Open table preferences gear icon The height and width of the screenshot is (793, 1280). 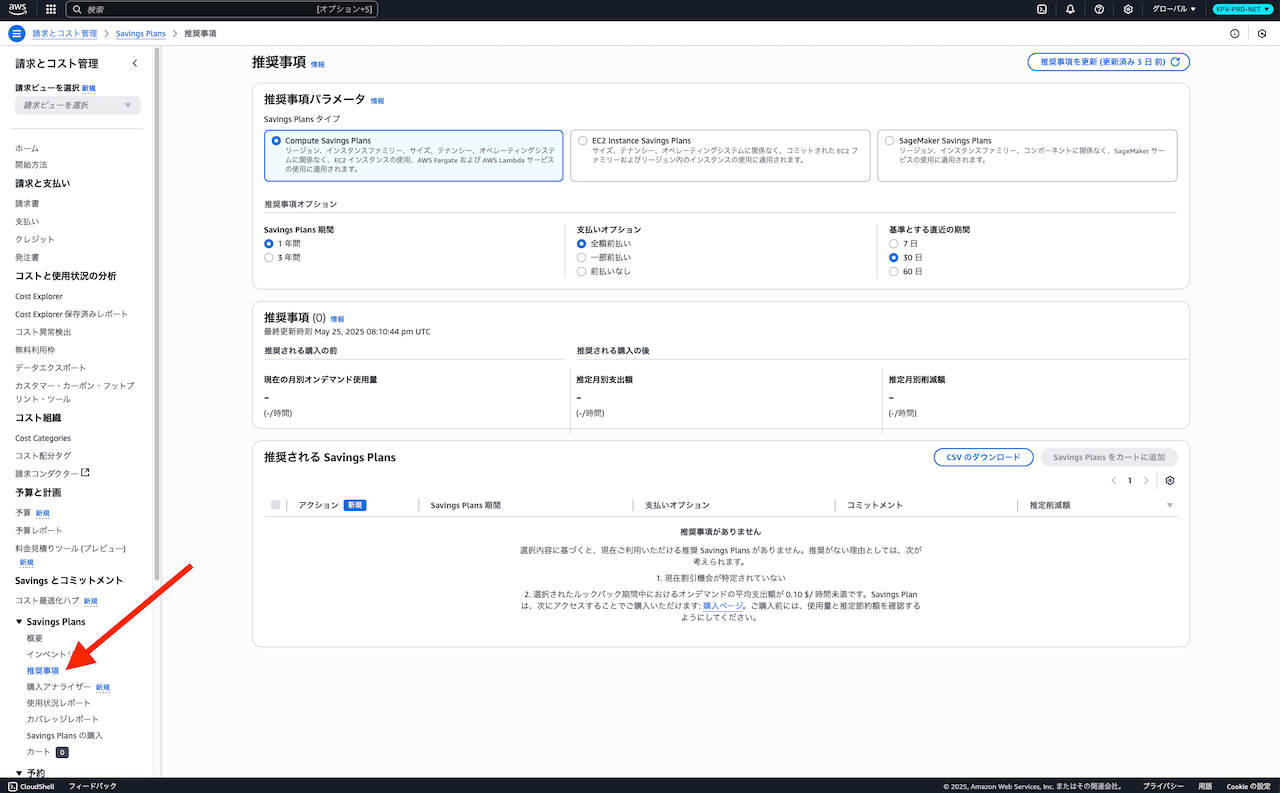[x=1170, y=481]
